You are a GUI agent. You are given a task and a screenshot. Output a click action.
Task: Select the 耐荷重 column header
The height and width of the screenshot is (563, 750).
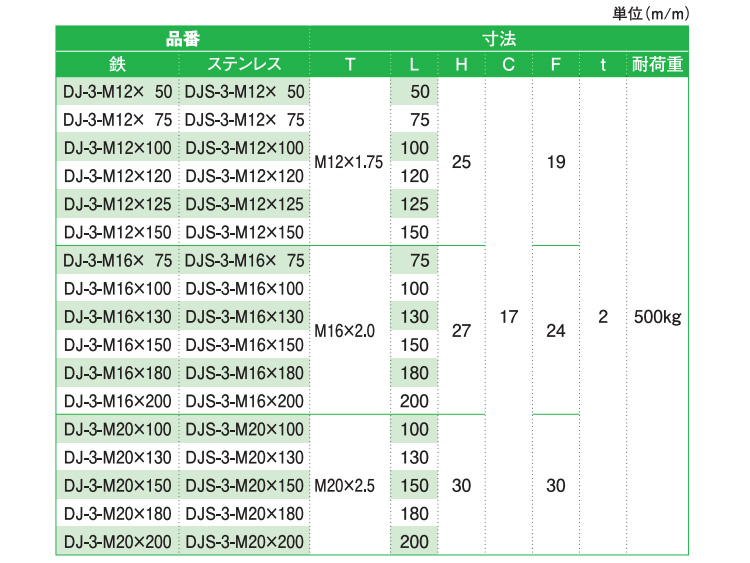click(x=657, y=64)
